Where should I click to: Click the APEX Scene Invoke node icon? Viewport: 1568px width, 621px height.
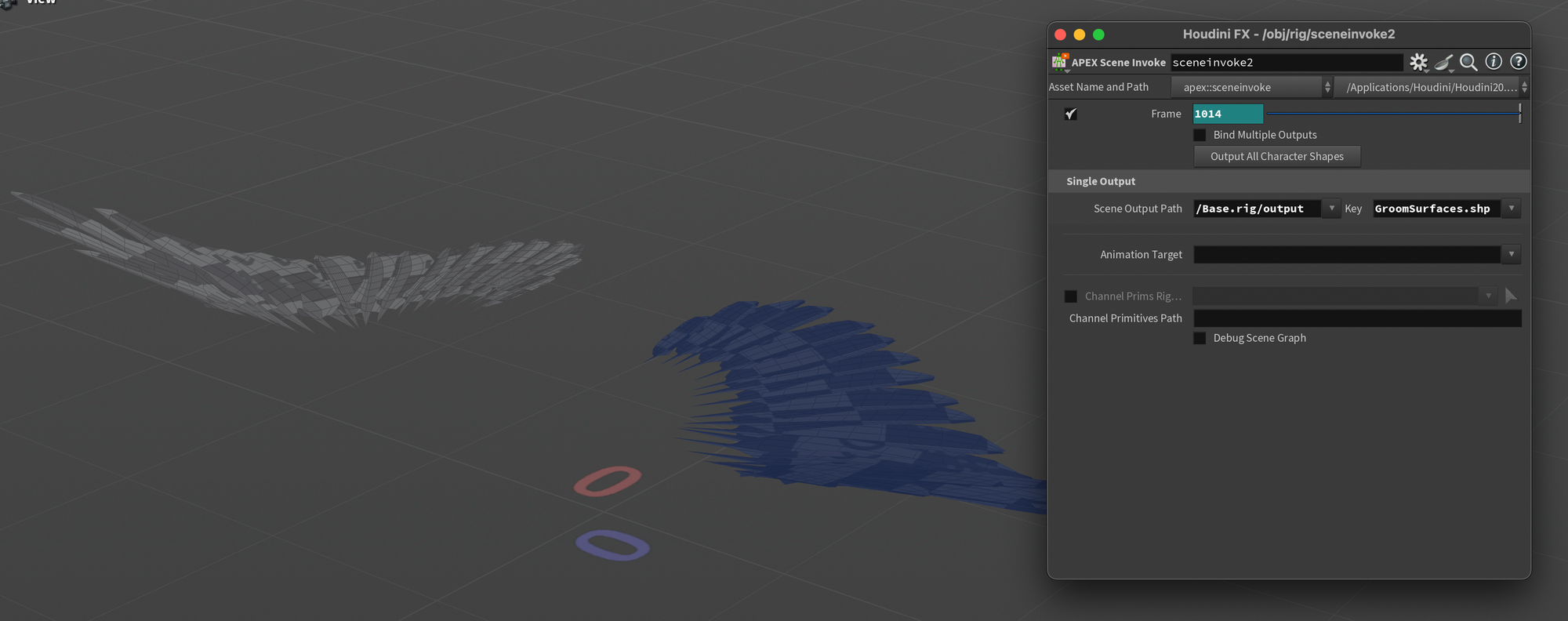pos(1060,62)
